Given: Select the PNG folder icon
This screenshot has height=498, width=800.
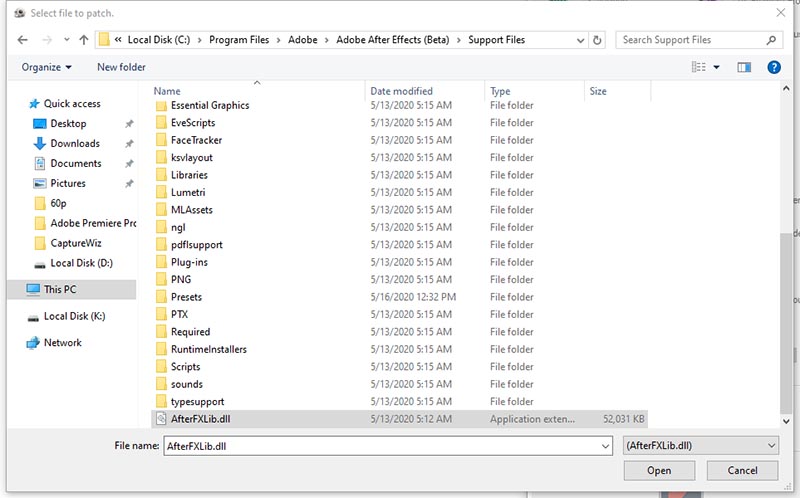Looking at the screenshot, I should (161, 280).
